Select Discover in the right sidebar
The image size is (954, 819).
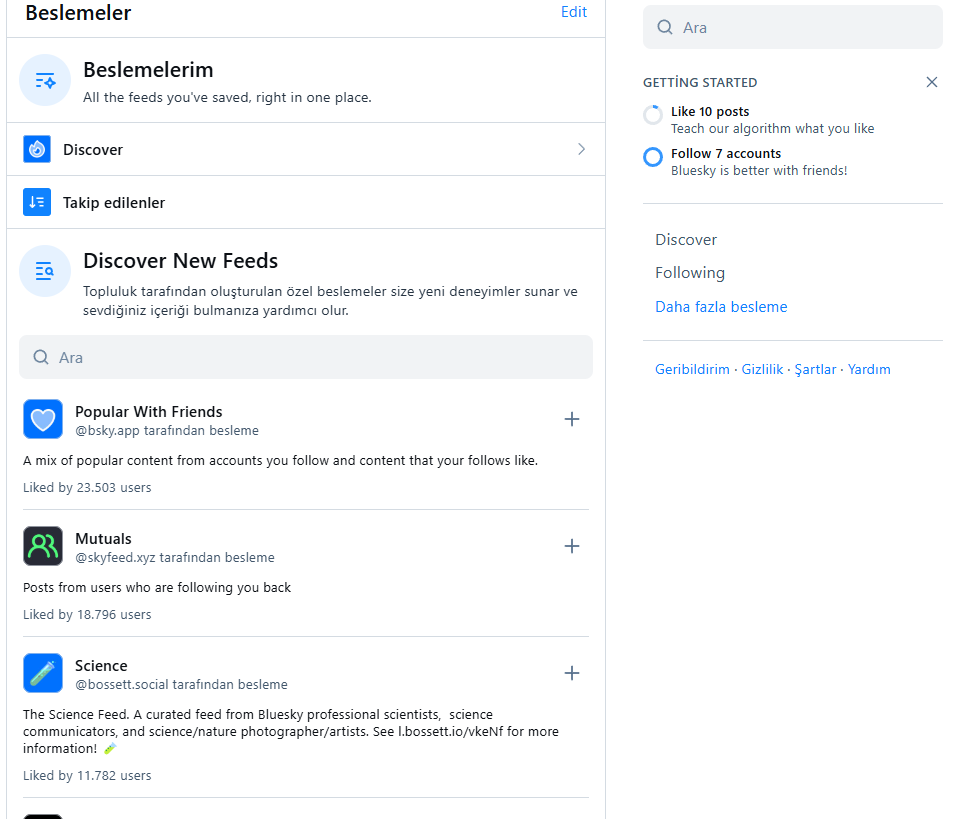coord(686,239)
